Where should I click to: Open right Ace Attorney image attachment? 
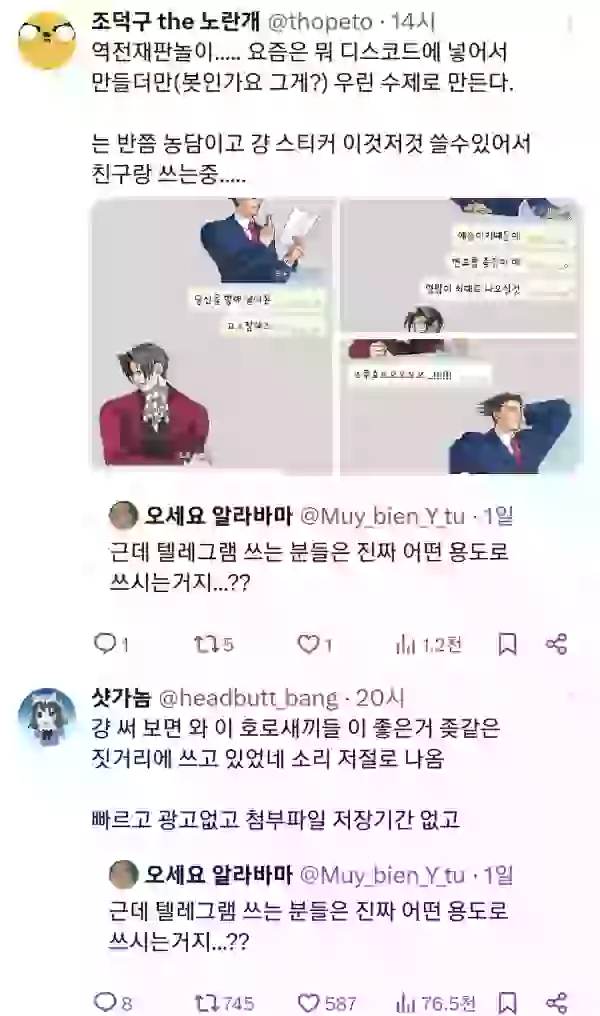461,336
